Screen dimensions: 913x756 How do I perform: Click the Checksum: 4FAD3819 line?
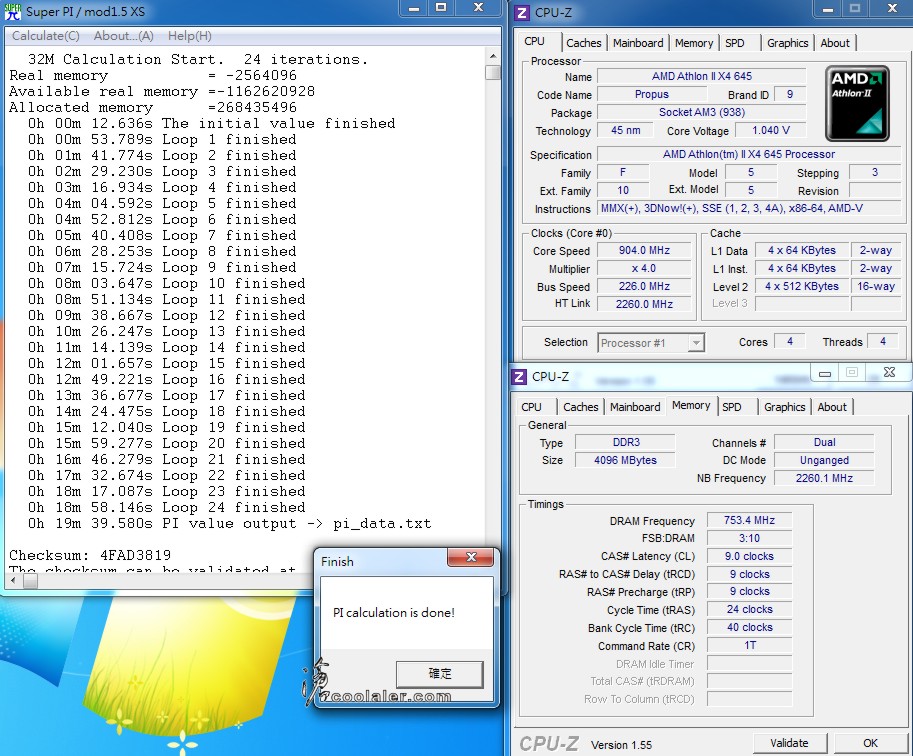coord(90,555)
